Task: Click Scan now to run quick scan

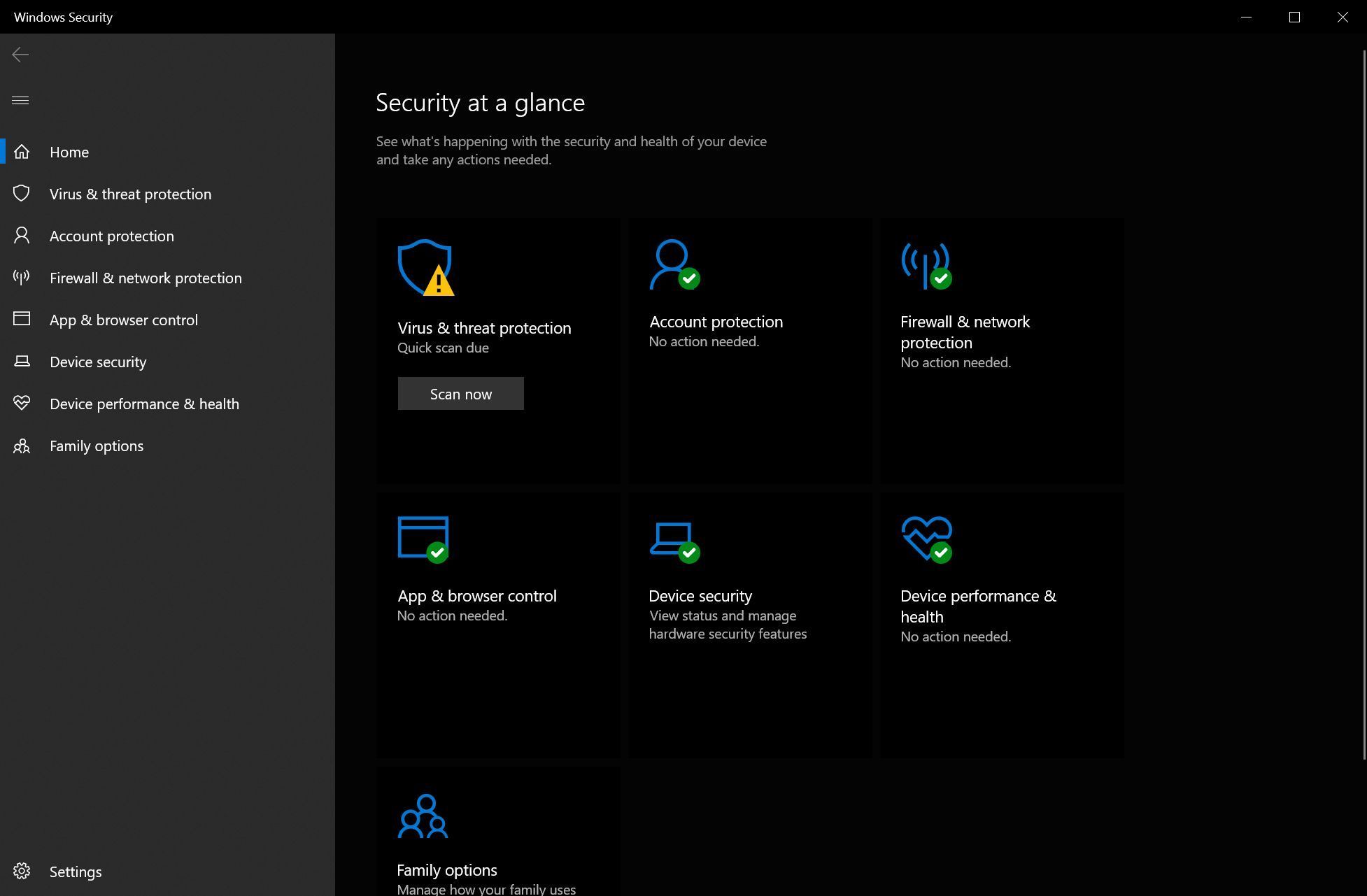Action: (x=461, y=393)
